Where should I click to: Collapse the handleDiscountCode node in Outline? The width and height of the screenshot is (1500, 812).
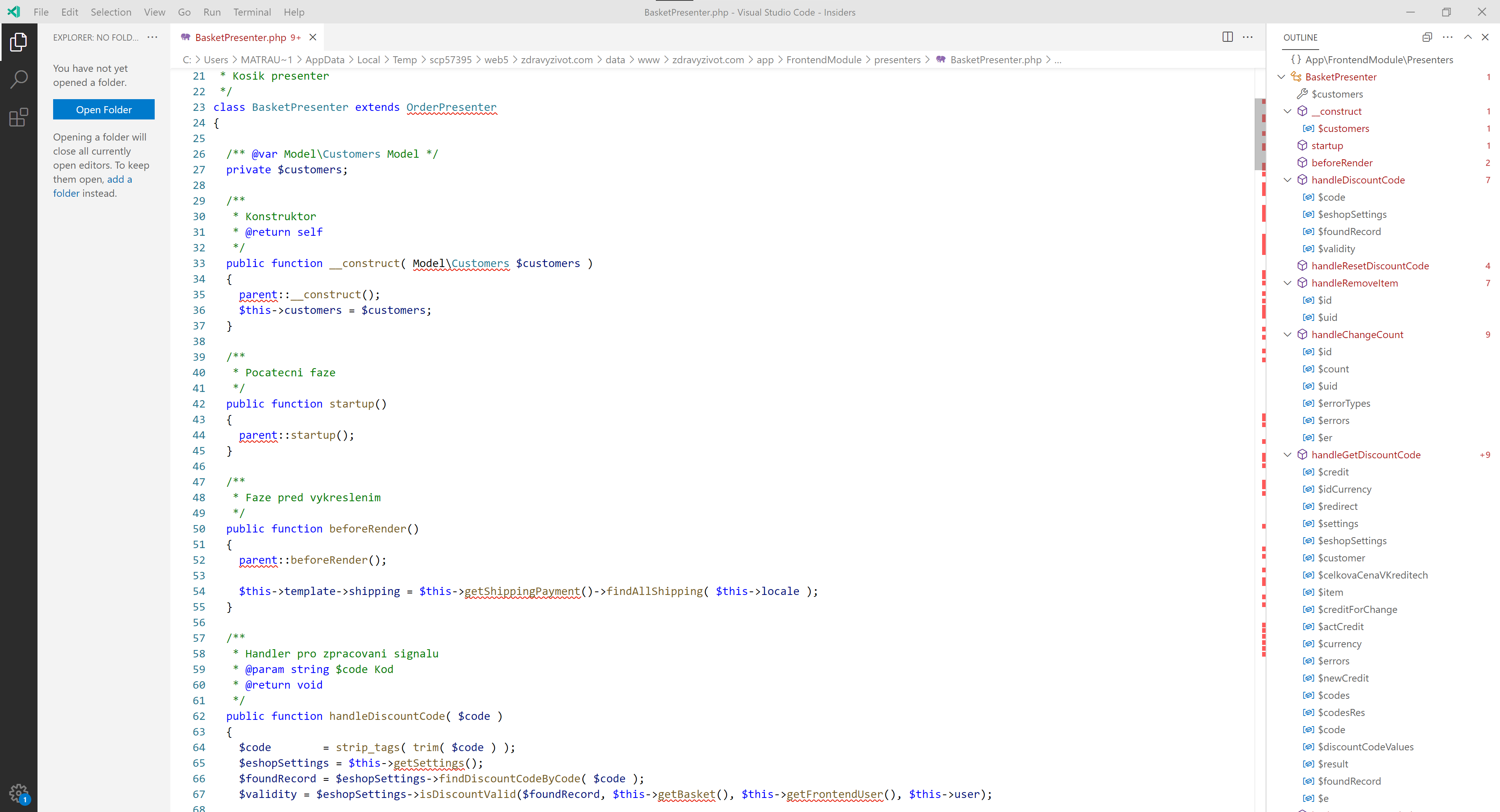click(1287, 180)
